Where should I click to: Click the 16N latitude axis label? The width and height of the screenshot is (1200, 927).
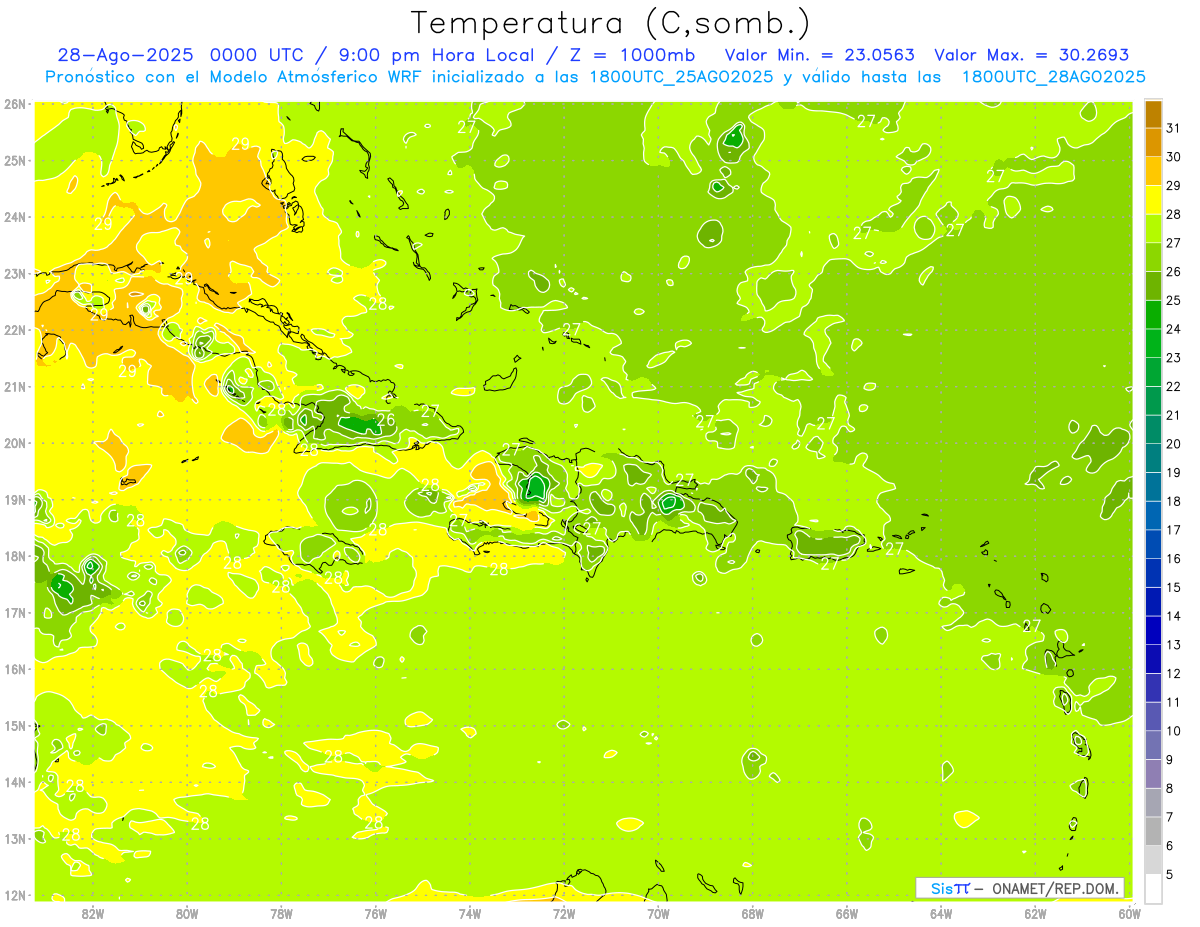pos(15,669)
